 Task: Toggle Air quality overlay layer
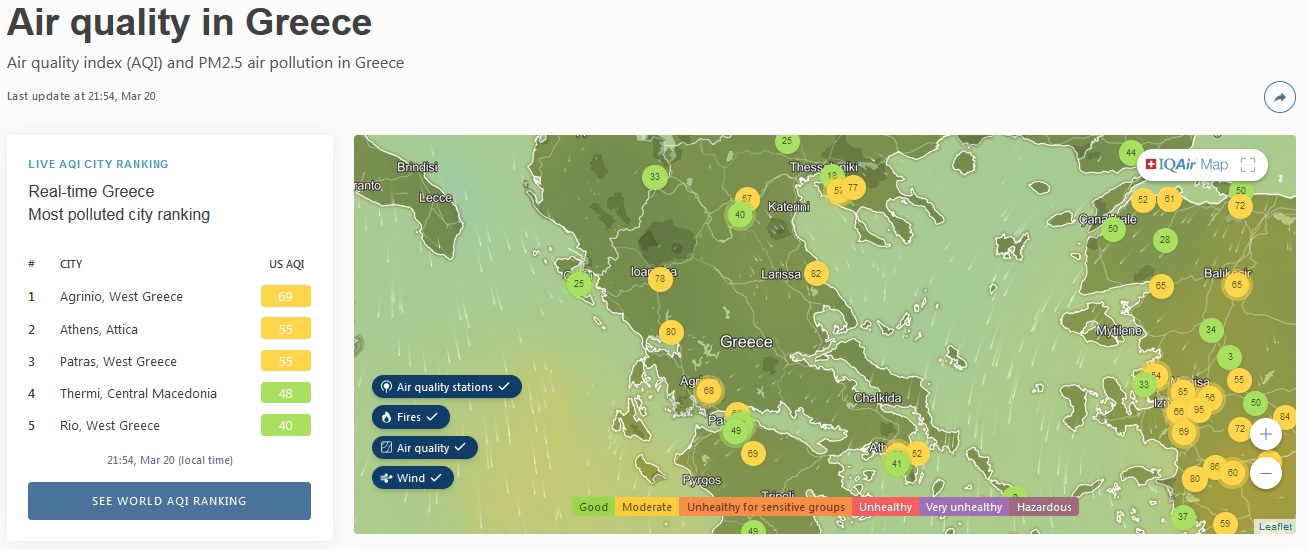425,448
